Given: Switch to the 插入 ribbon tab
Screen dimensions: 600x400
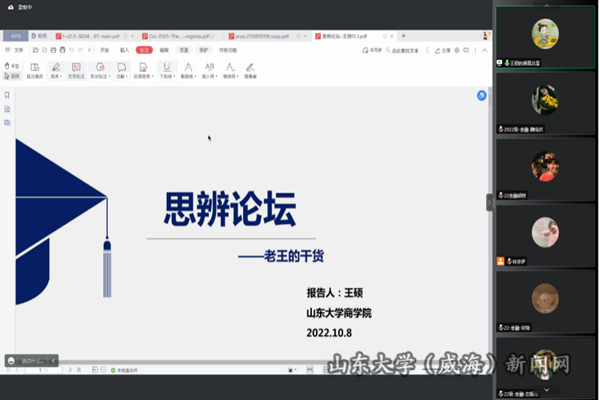Looking at the screenshot, I should point(124,50).
